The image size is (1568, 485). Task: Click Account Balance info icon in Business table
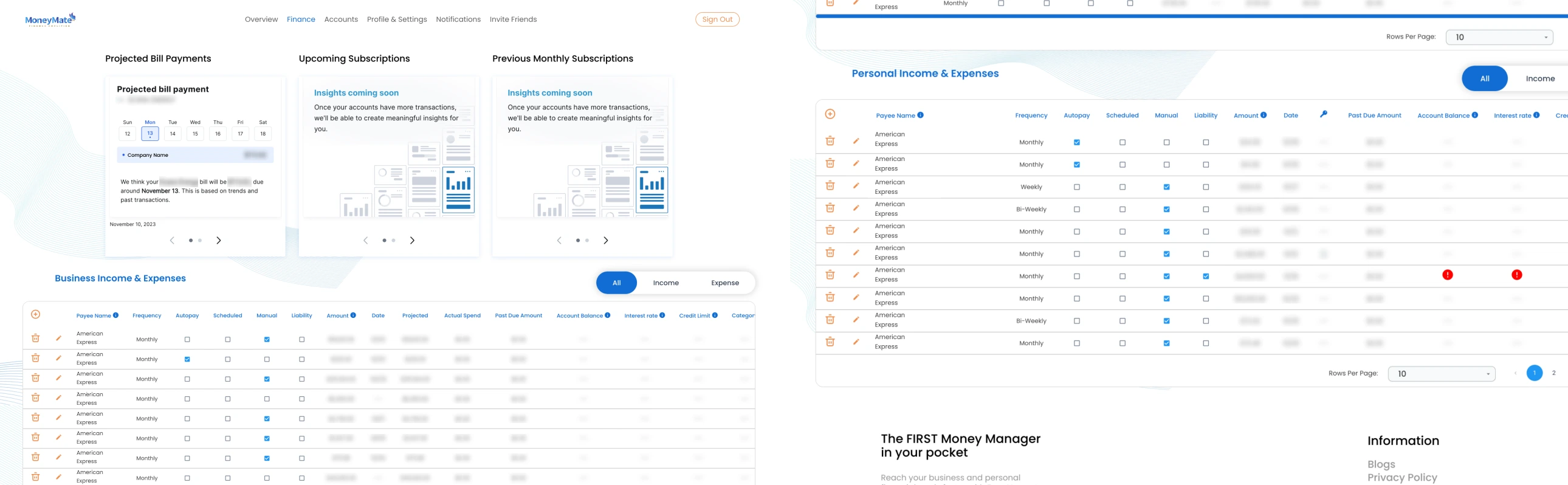[x=608, y=315]
